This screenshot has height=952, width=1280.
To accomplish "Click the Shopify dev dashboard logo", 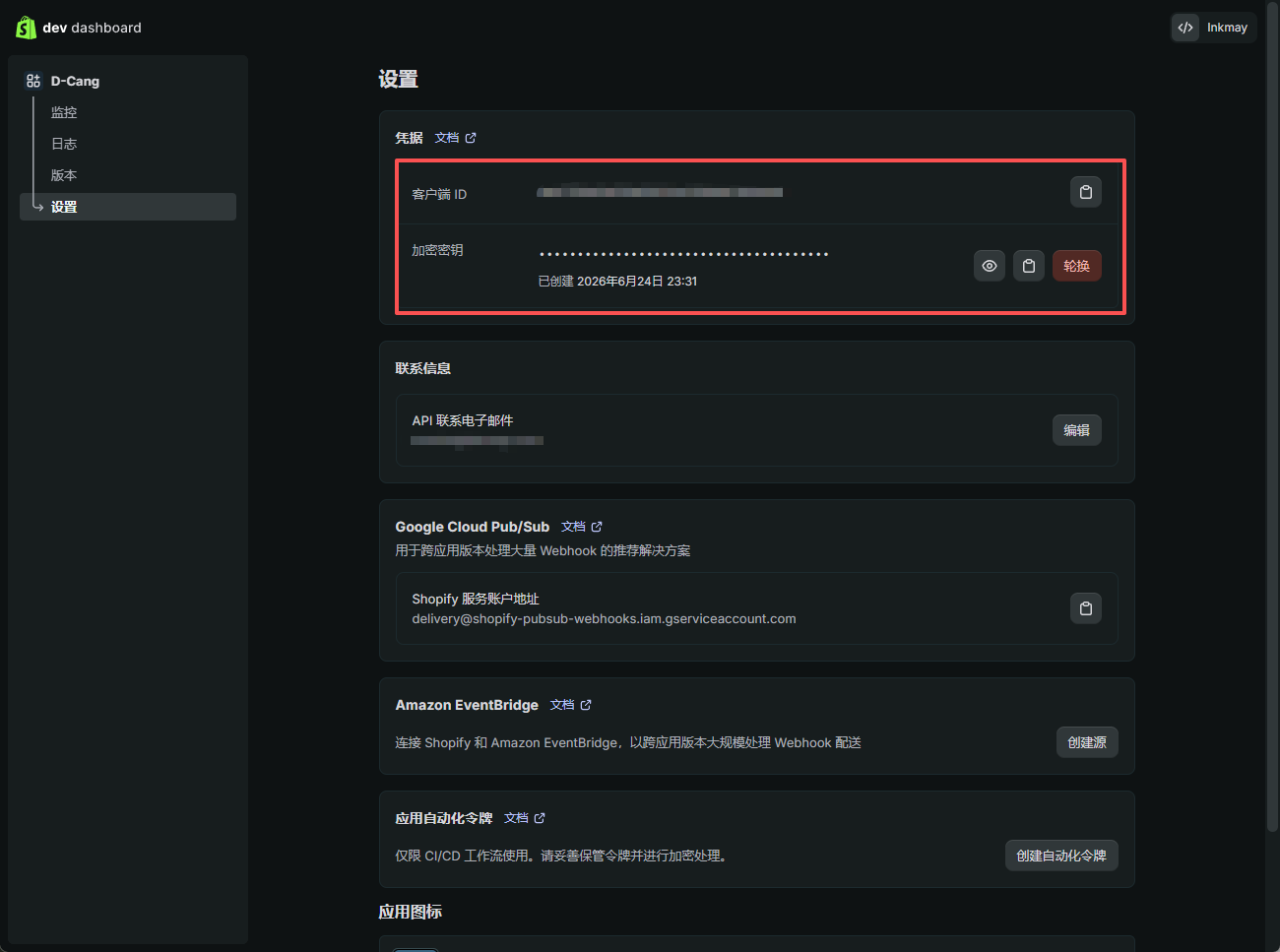I will tap(79, 28).
